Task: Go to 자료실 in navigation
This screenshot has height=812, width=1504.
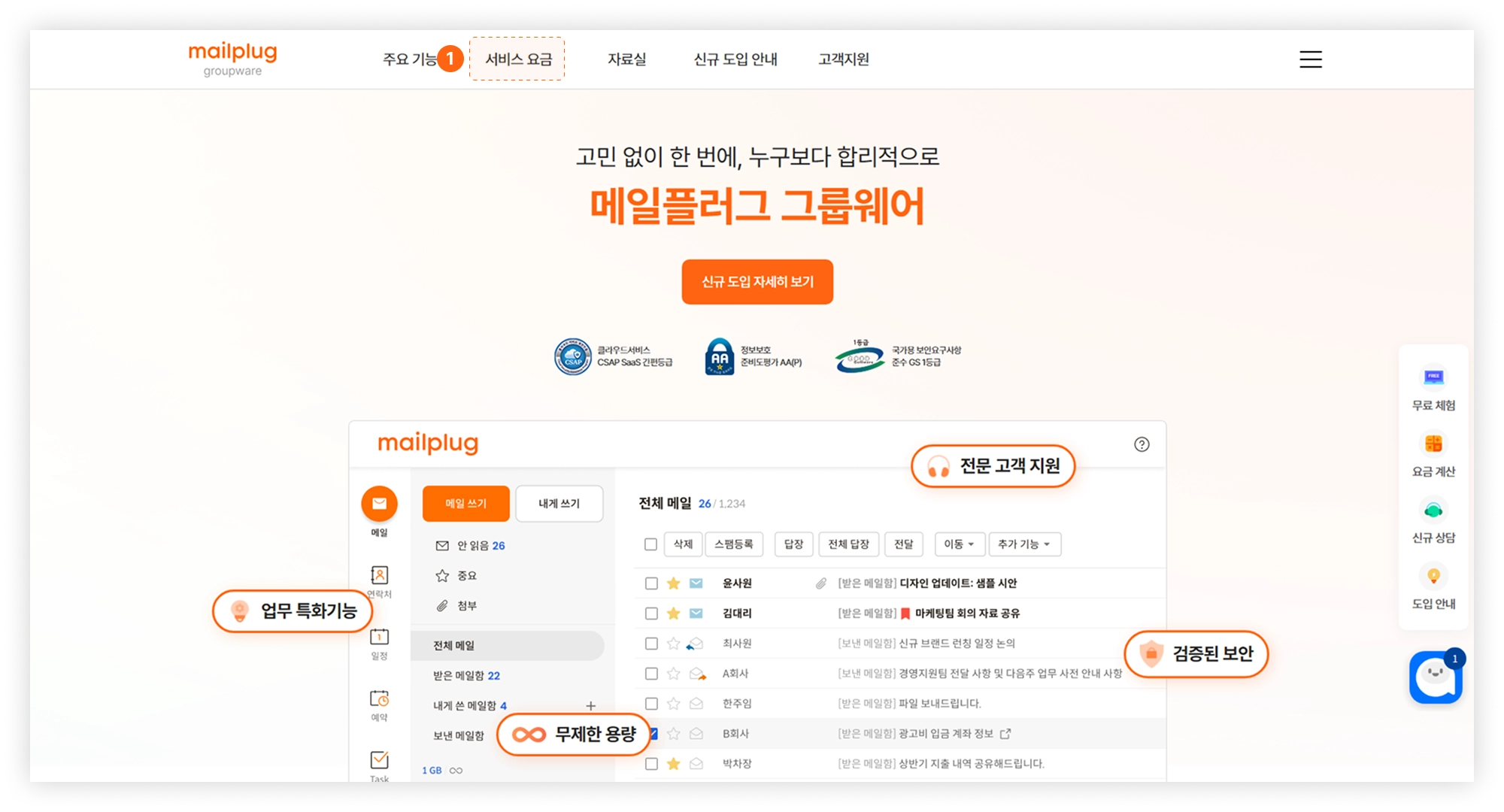Action: (626, 59)
